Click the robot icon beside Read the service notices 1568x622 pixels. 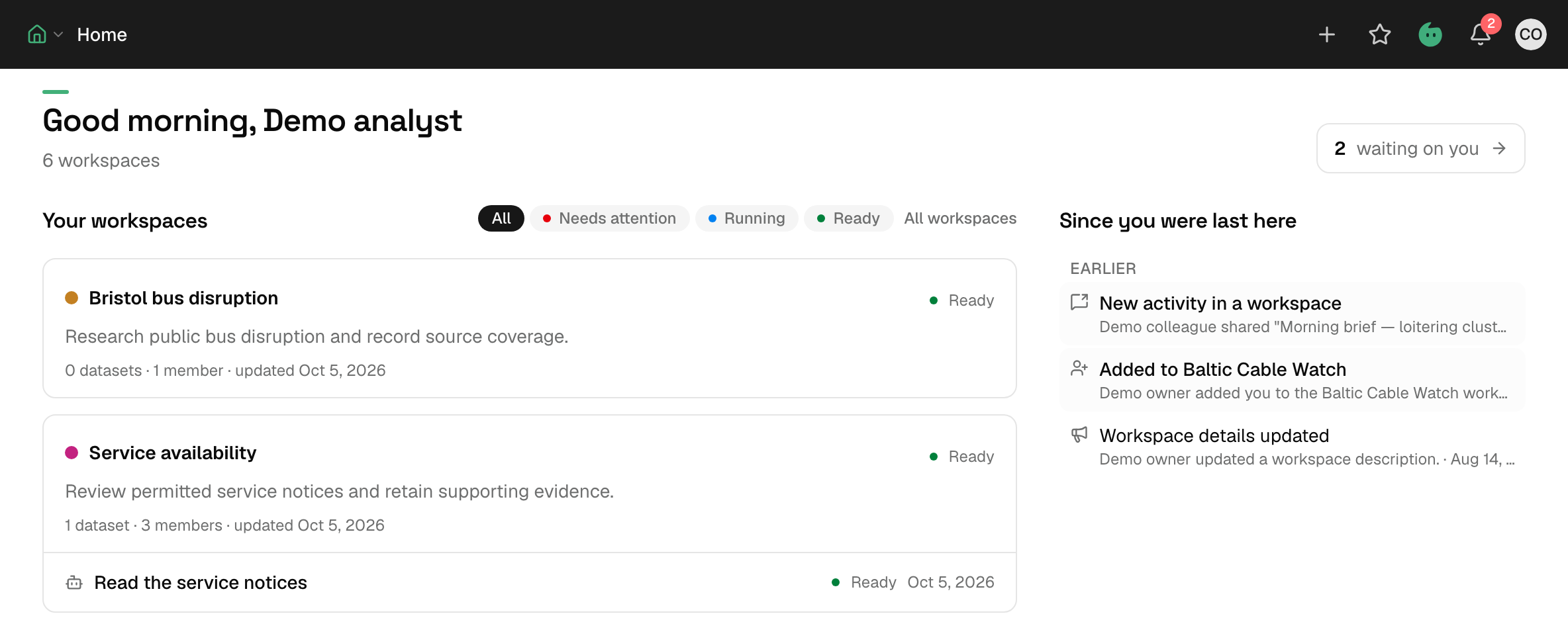(74, 582)
